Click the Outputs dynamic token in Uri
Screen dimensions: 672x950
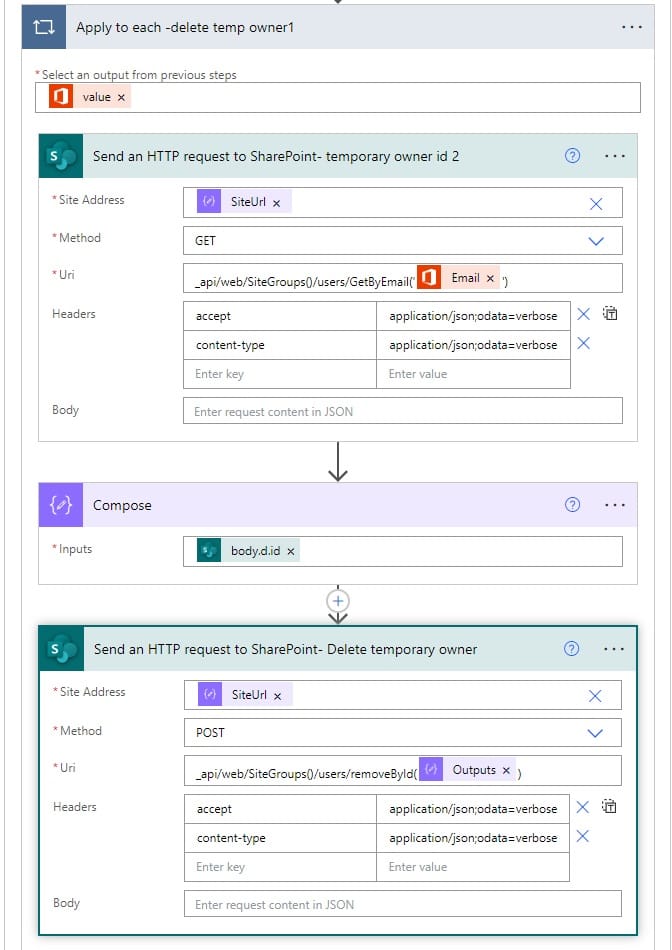click(467, 770)
